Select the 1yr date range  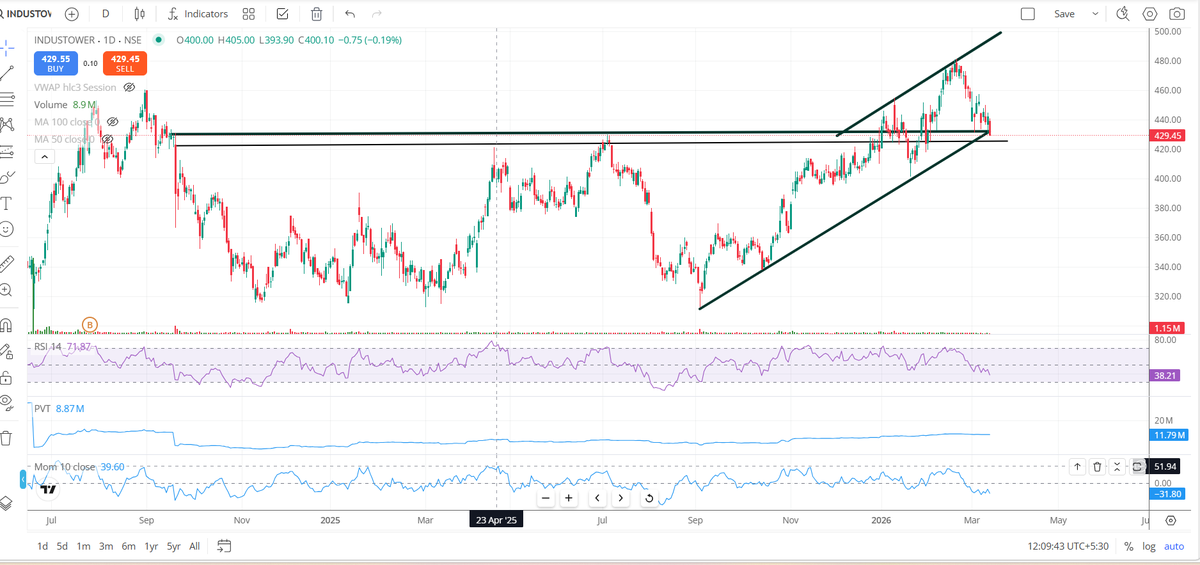click(151, 546)
